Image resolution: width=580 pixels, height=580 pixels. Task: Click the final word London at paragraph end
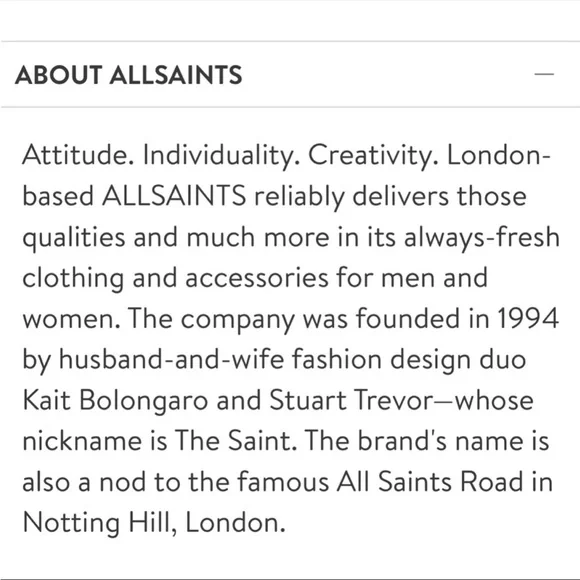[235, 522]
